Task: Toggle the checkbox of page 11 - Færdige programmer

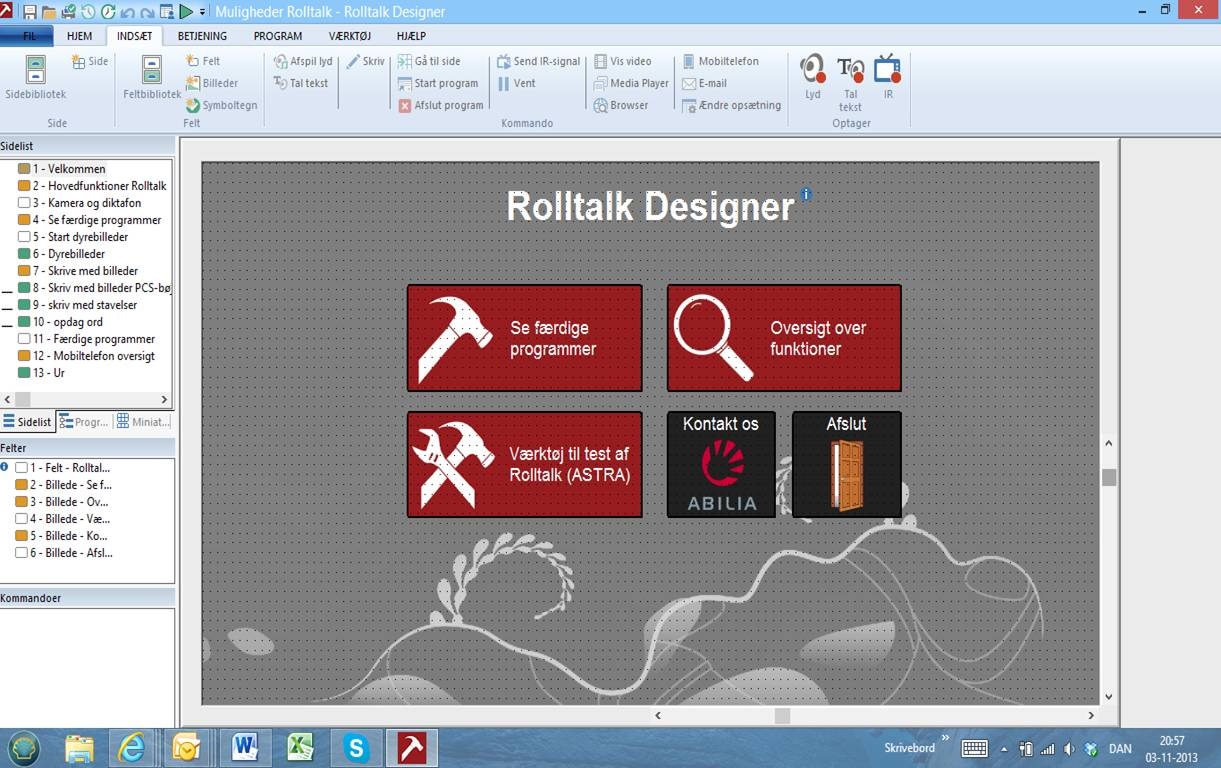Action: point(24,339)
